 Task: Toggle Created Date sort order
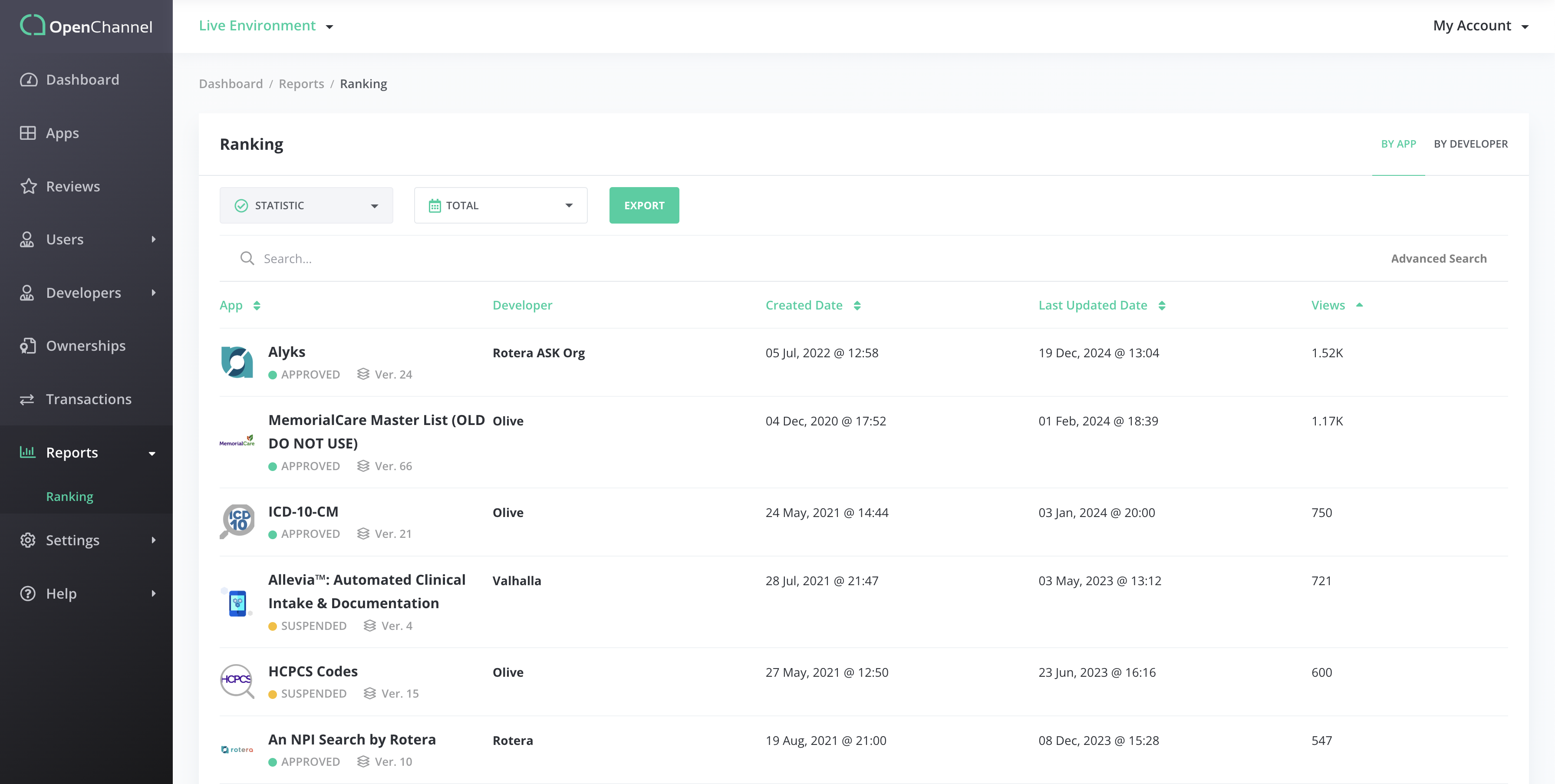click(x=857, y=305)
